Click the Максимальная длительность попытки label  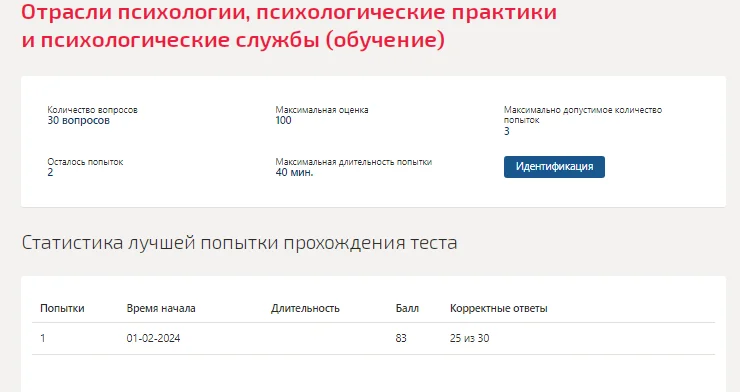pos(353,162)
